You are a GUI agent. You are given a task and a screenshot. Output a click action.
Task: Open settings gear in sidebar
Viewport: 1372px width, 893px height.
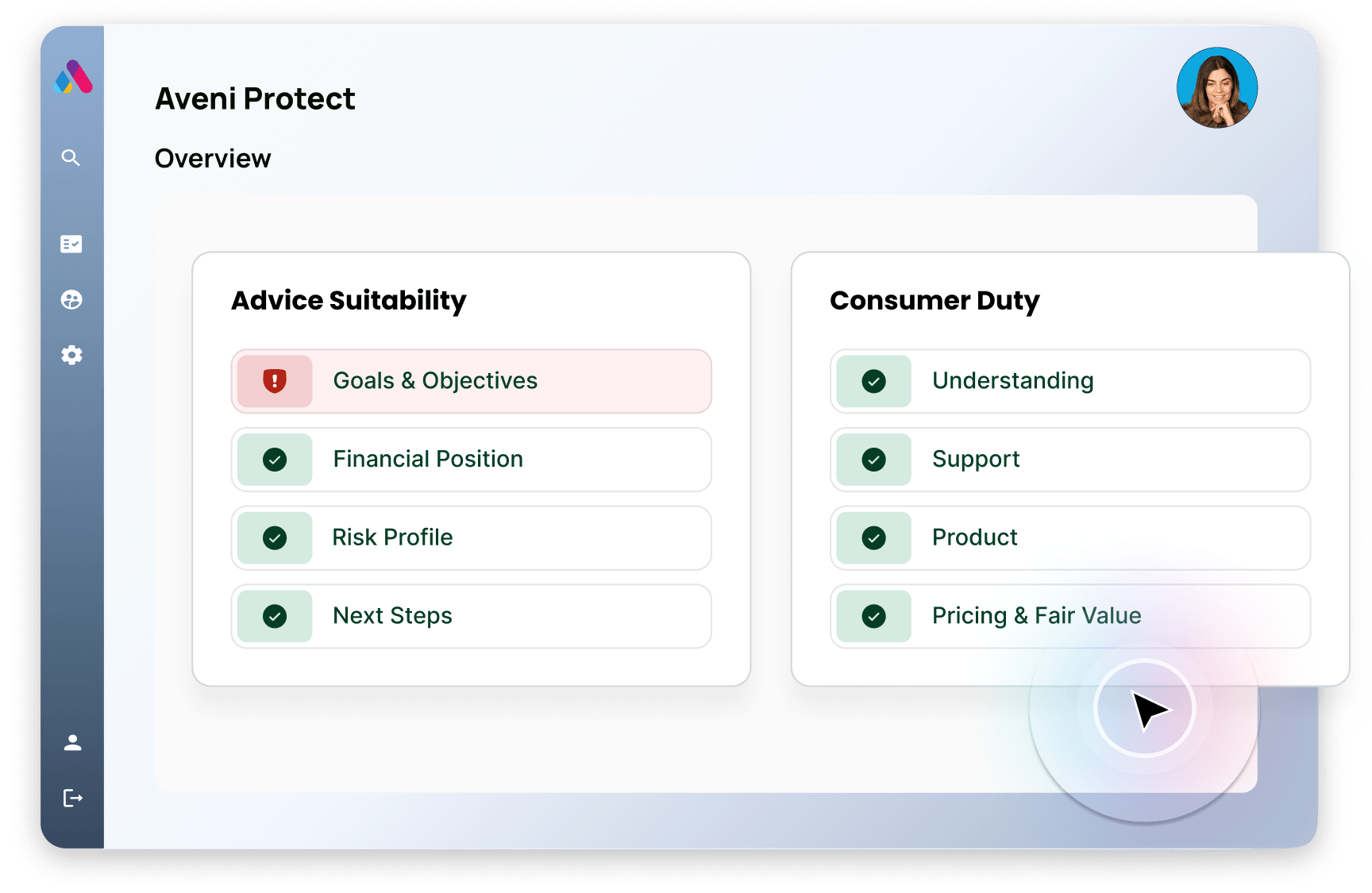(71, 355)
